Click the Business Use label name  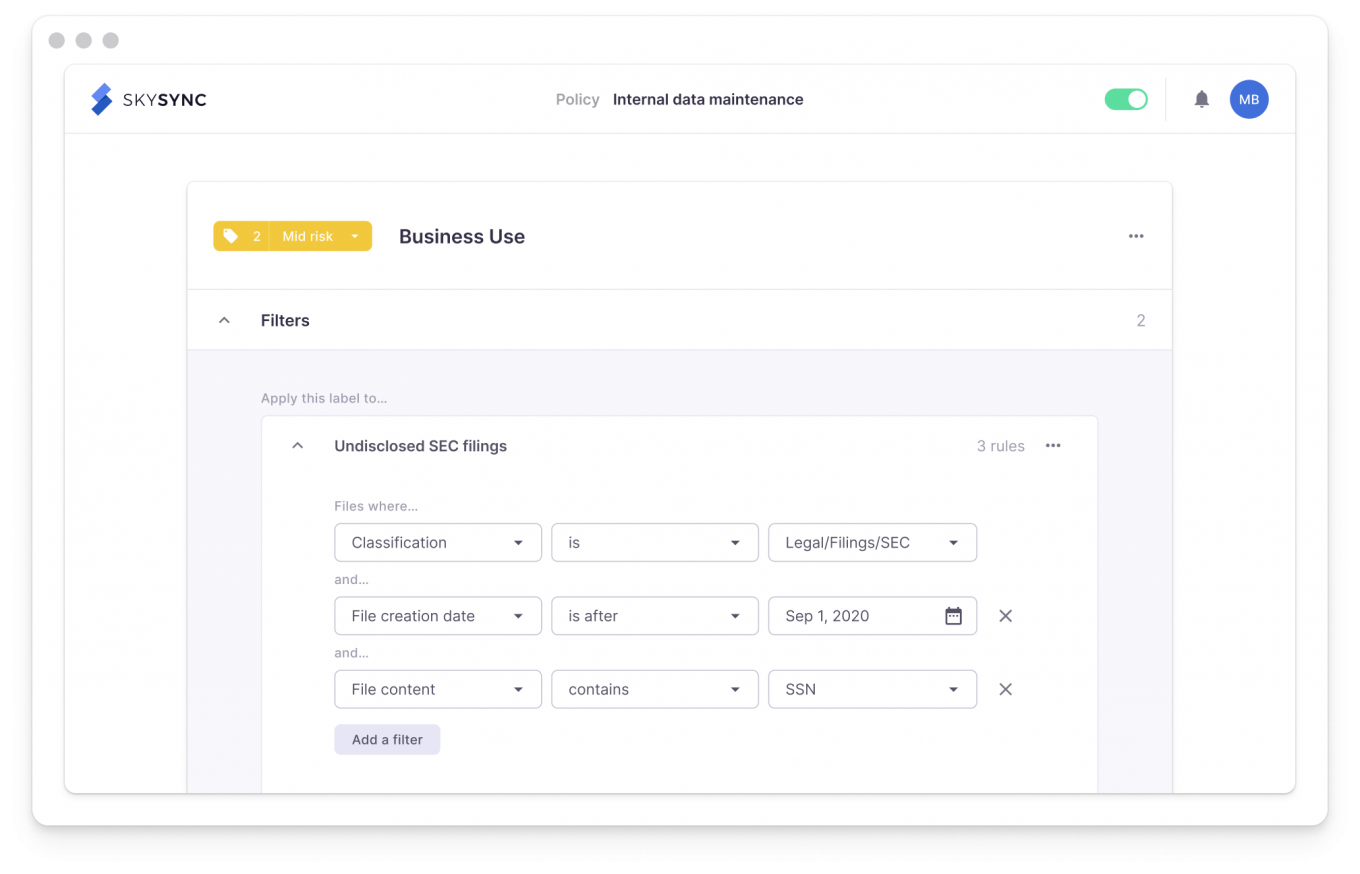462,236
